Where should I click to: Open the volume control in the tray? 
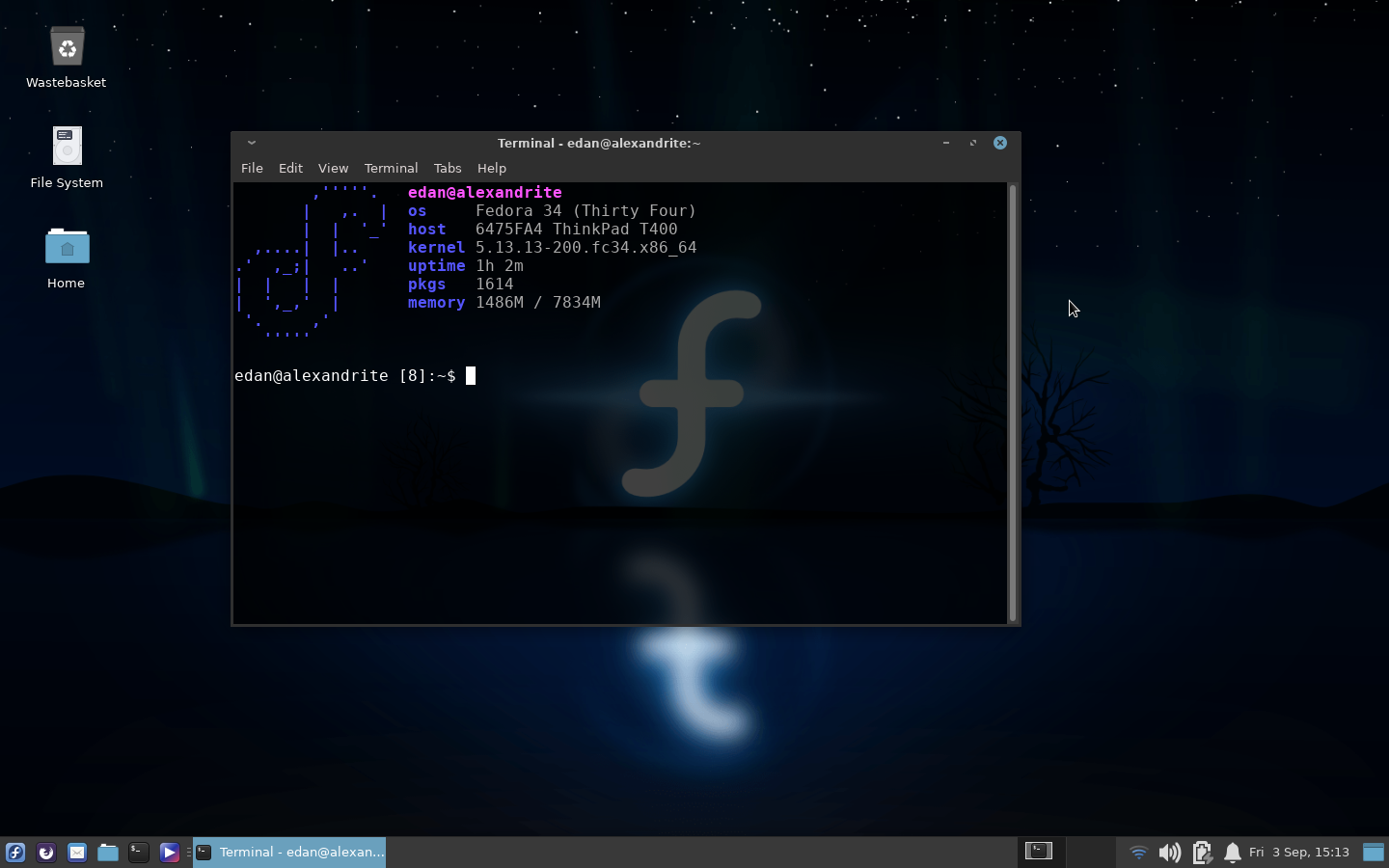[x=1170, y=853]
